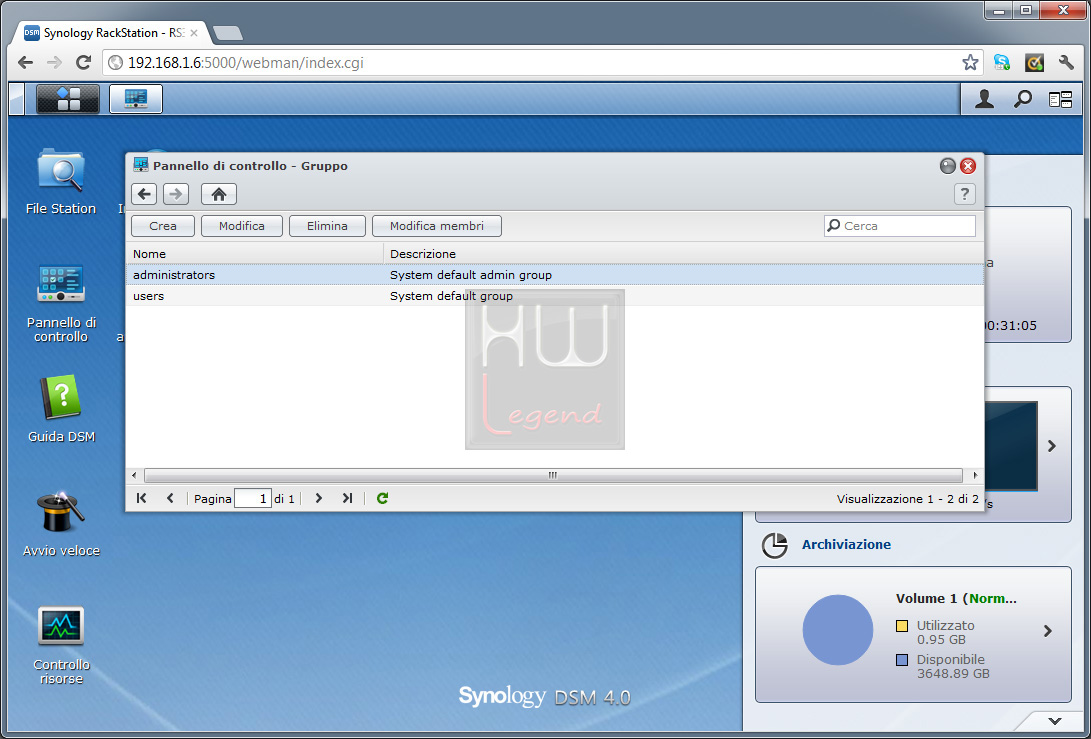Open Controllo risorse desktop icon
1091x739 pixels.
coord(61,644)
